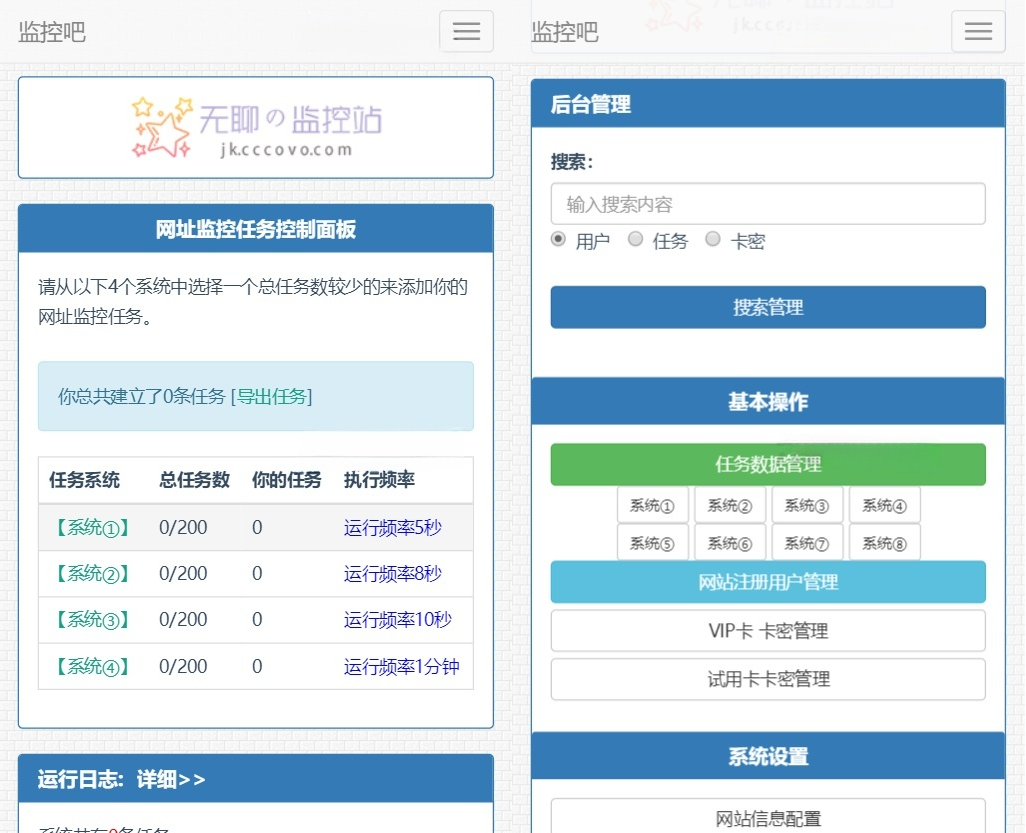Click the search input field 输入搜索内容
Screen dimensions: 1026x833
tap(767, 203)
